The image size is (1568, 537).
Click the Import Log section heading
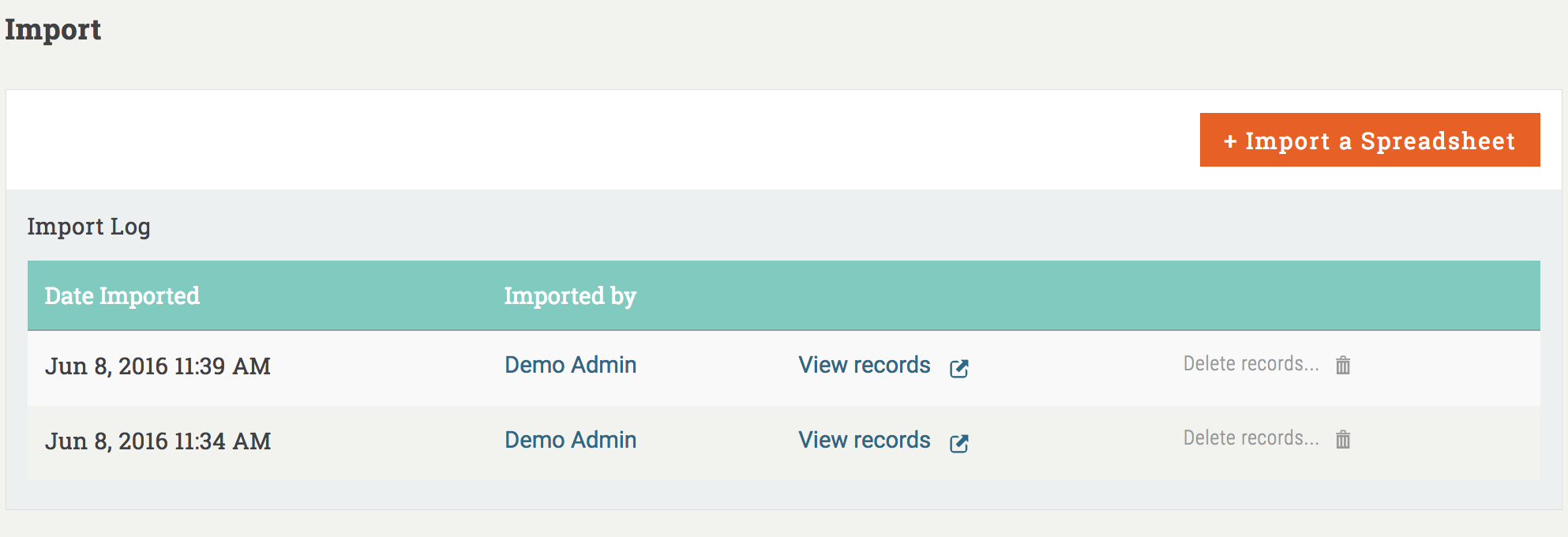tap(88, 227)
